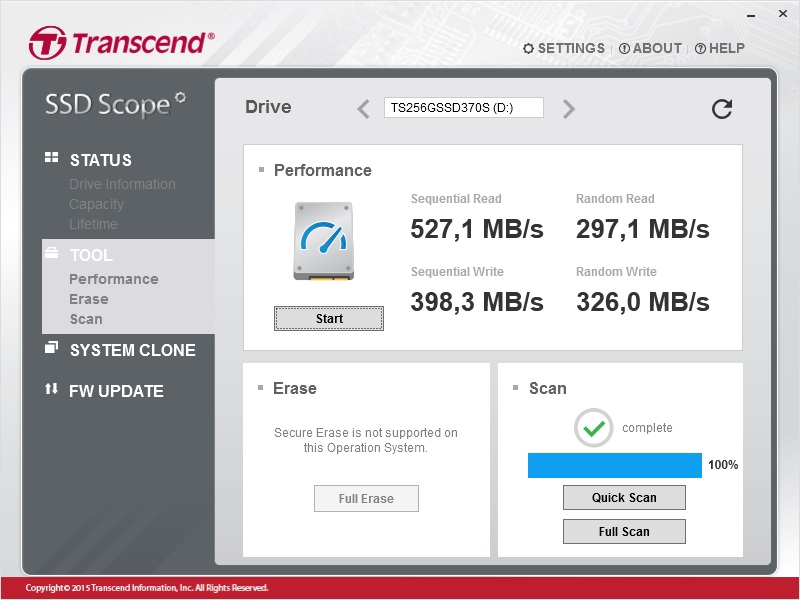Image resolution: width=800 pixels, height=600 pixels.
Task: Click the 100% scan progress label
Action: (723, 465)
